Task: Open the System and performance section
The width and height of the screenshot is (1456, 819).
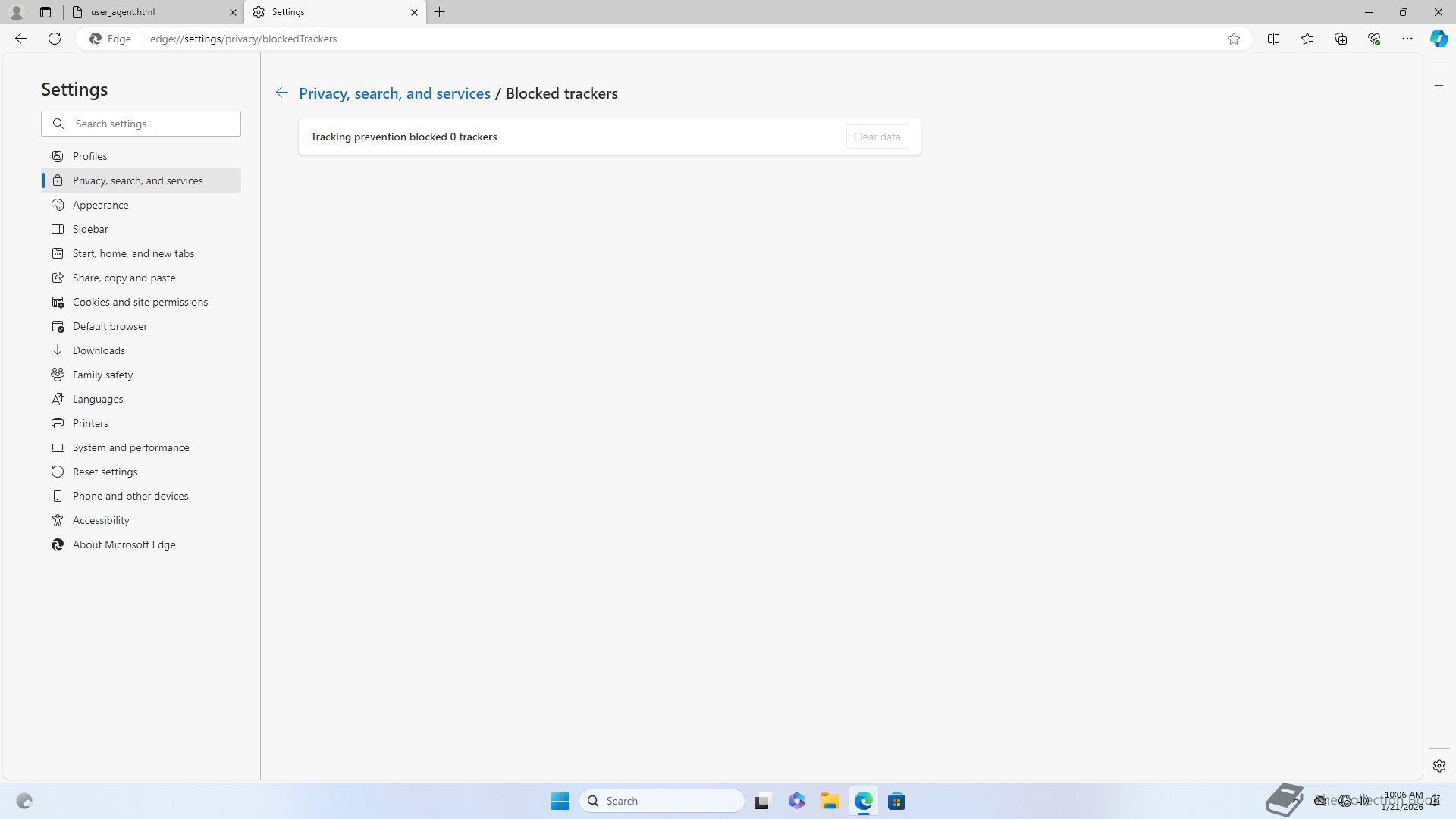Action: click(131, 447)
